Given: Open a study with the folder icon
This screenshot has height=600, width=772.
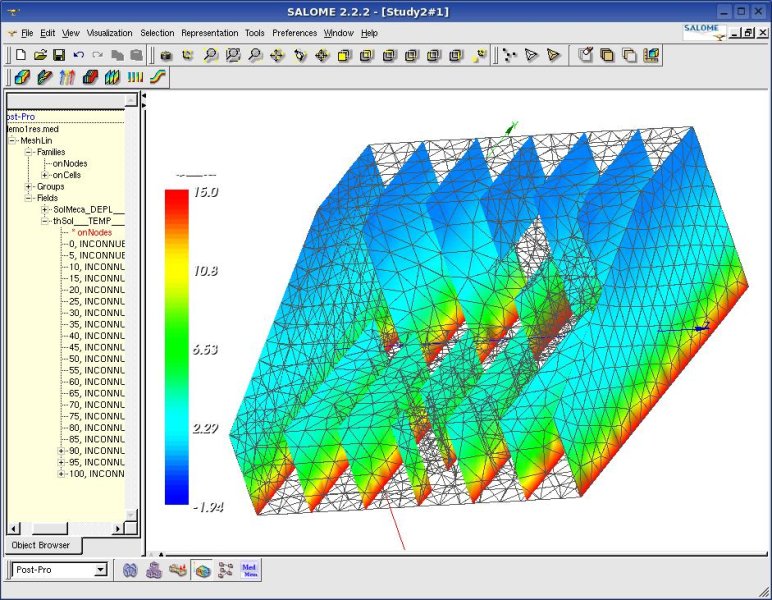Looking at the screenshot, I should click(40, 55).
